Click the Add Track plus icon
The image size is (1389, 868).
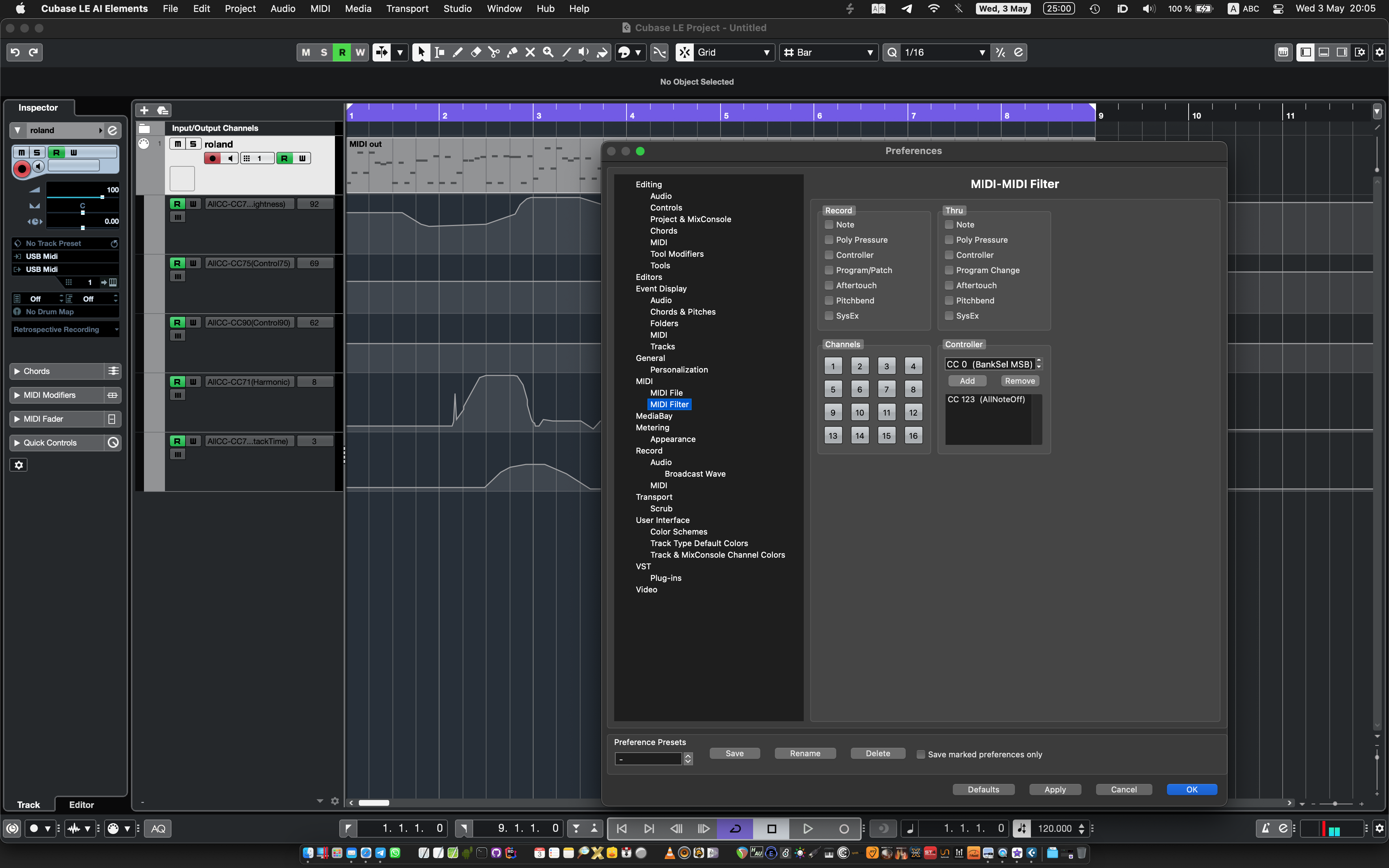145,110
